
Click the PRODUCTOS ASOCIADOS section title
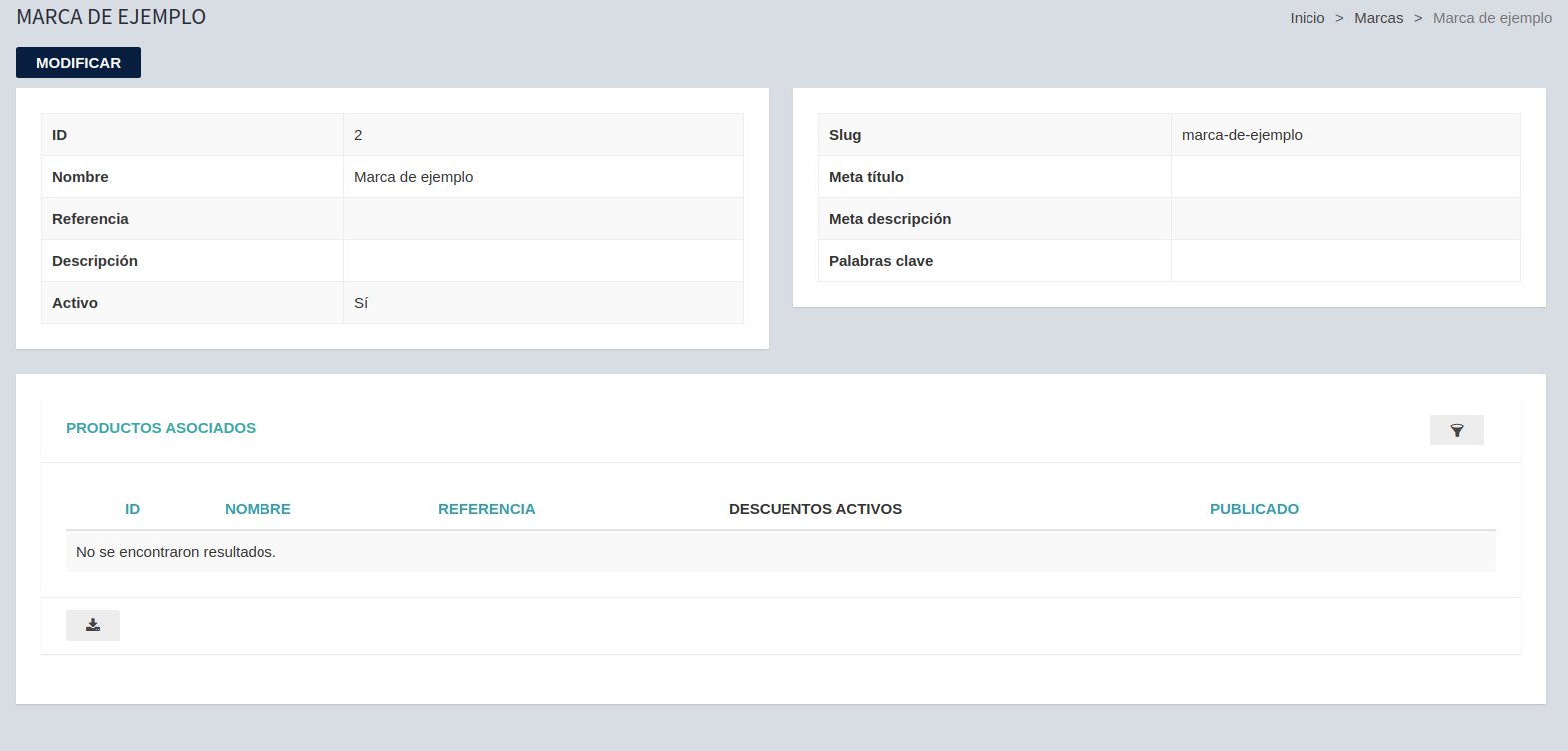pyautogui.click(x=161, y=428)
